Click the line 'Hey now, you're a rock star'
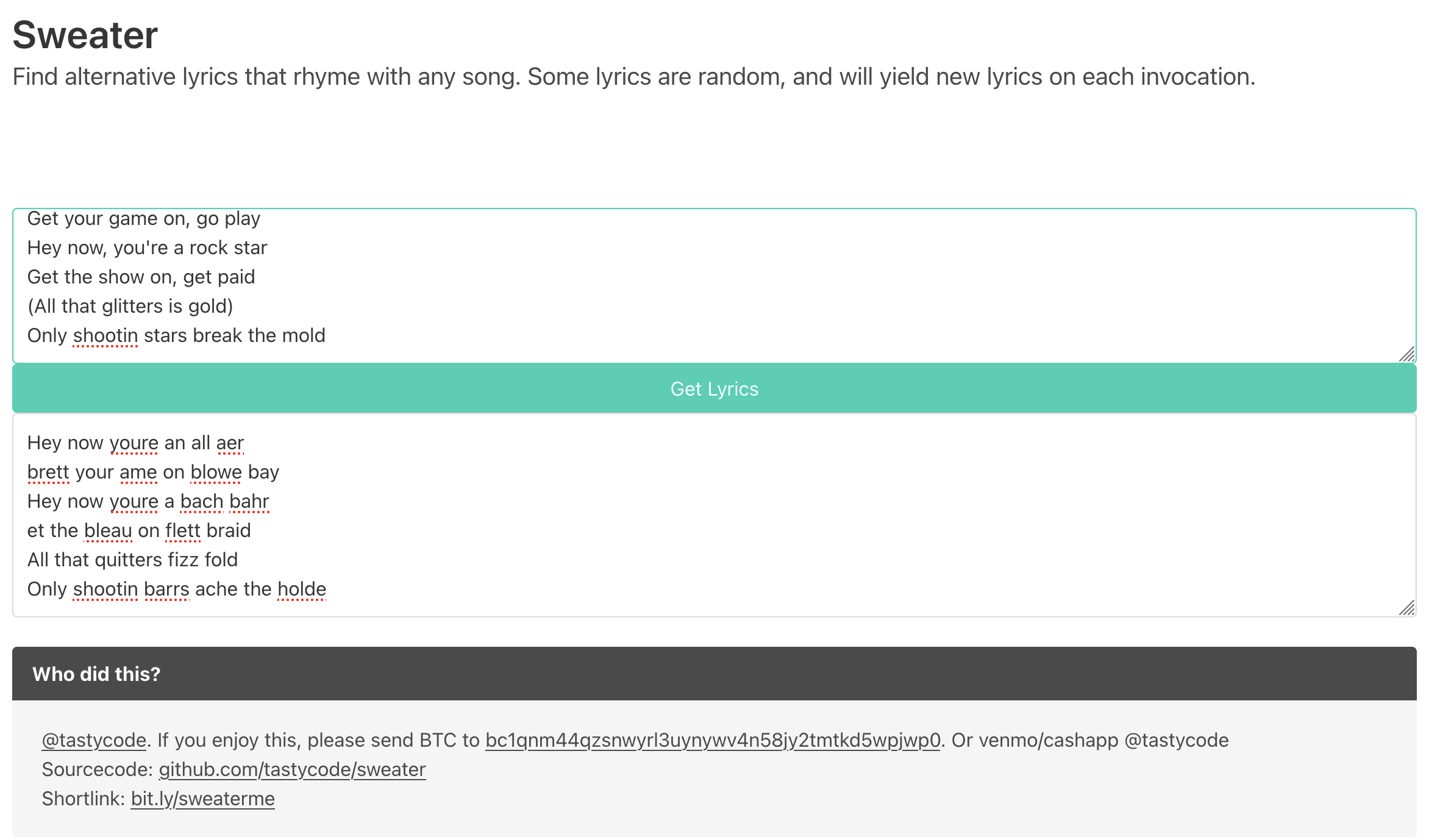The height and width of the screenshot is (840, 1429). [x=147, y=247]
